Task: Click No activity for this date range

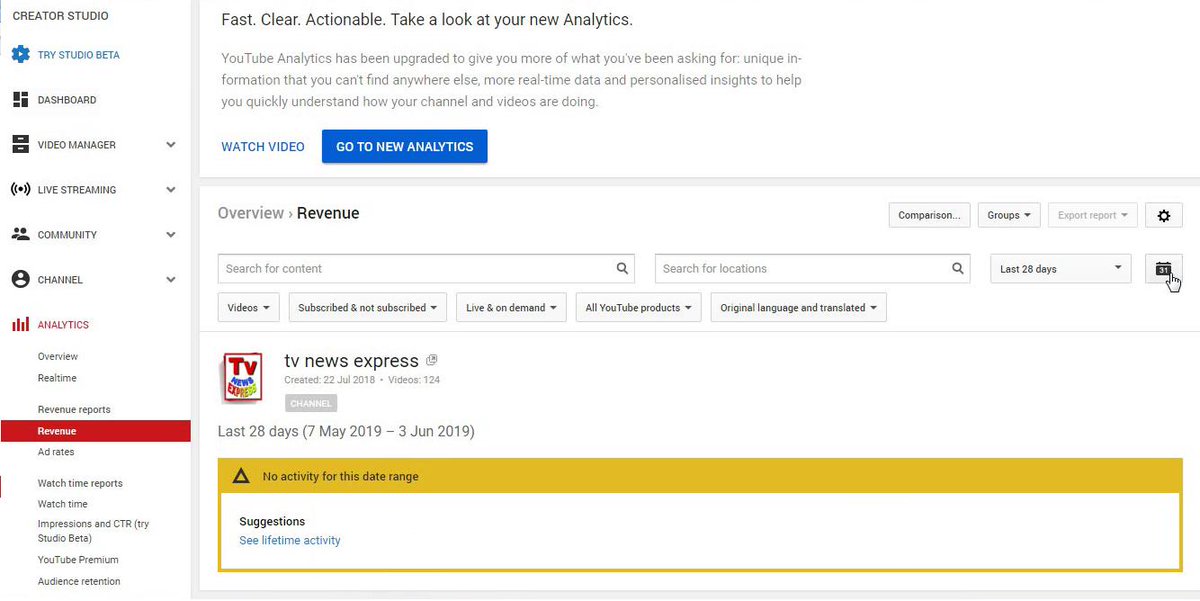Action: [341, 476]
